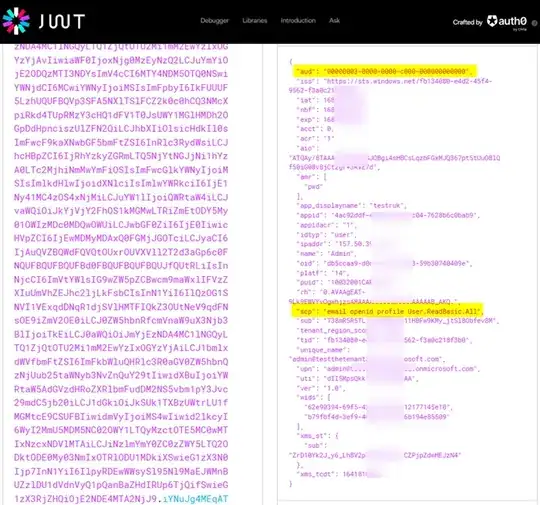The height and width of the screenshot is (505, 540).
Task: Click encoded line starting 'dWVfbmFtZSI6ImFkbWlu'
Action: (121, 362)
